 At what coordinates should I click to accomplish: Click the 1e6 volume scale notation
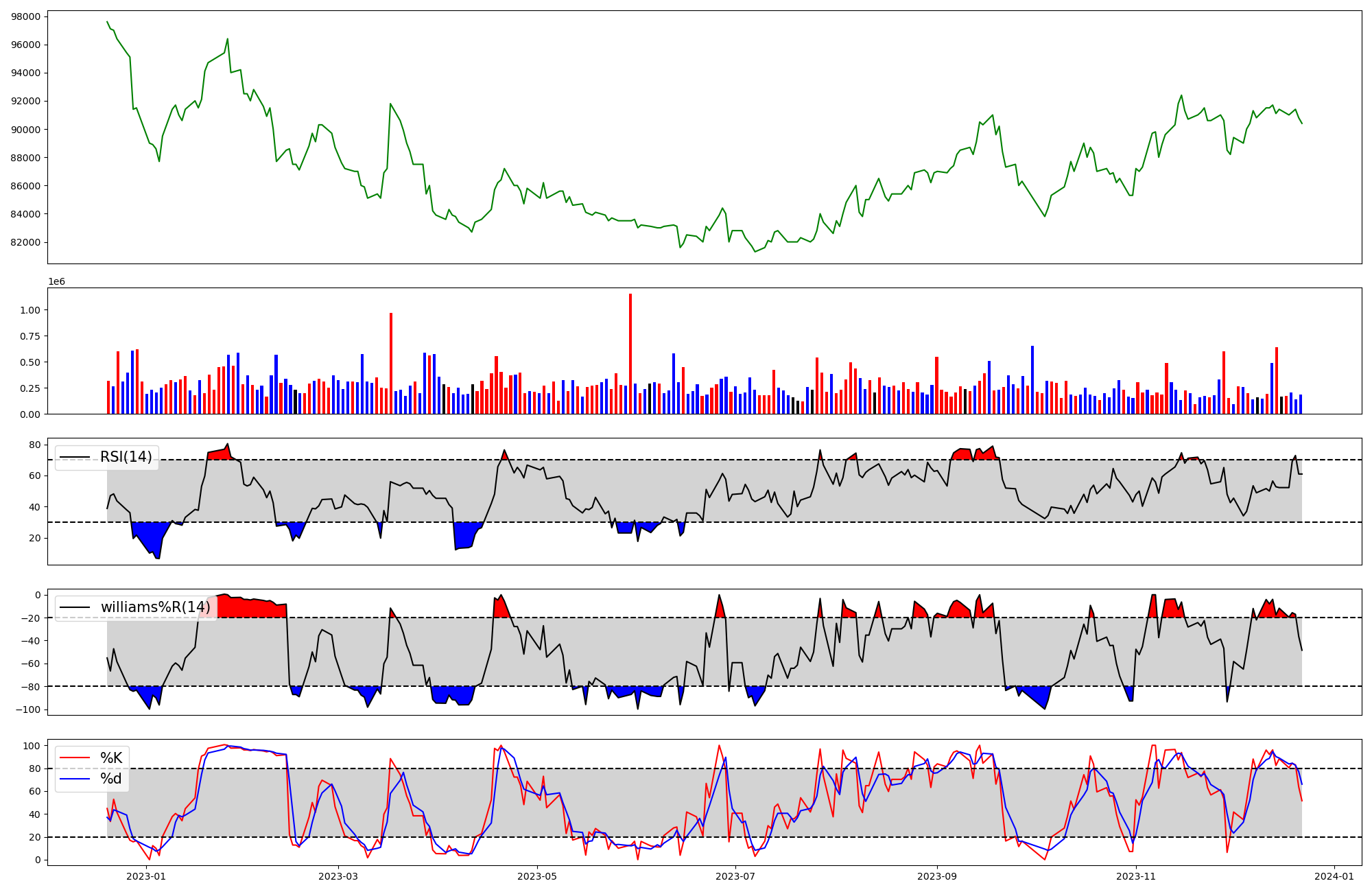click(56, 282)
